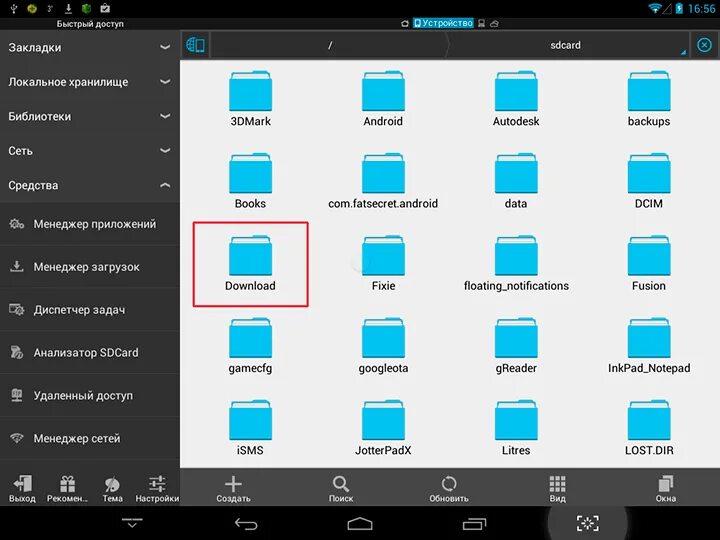
Task: Tap the Wi-Fi status icon
Action: [x=654, y=8]
